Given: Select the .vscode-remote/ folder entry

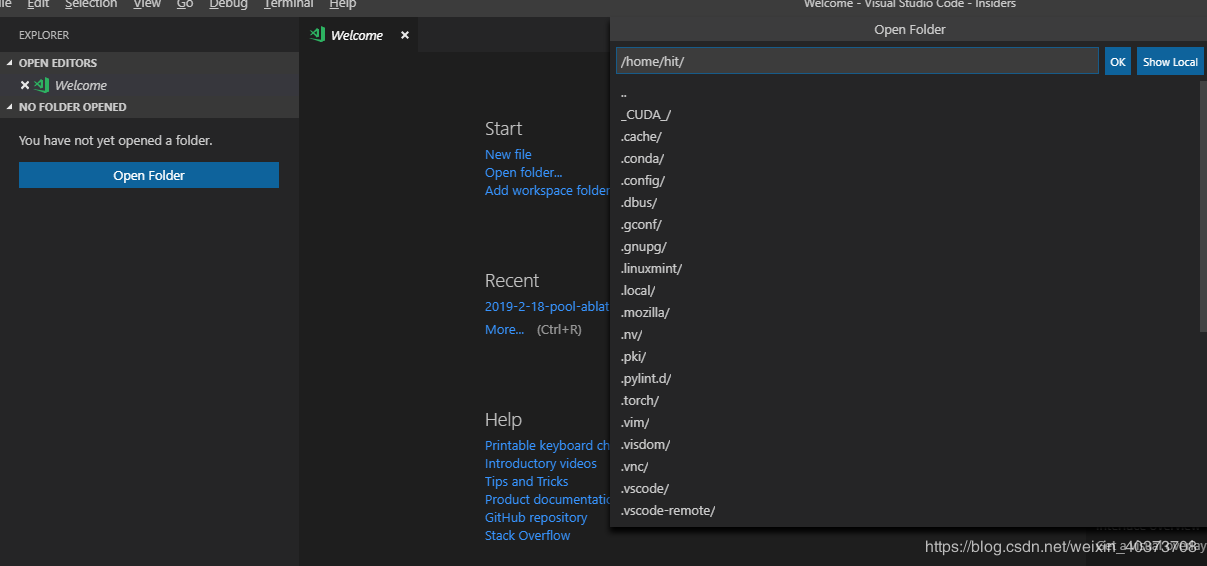Looking at the screenshot, I should point(668,511).
